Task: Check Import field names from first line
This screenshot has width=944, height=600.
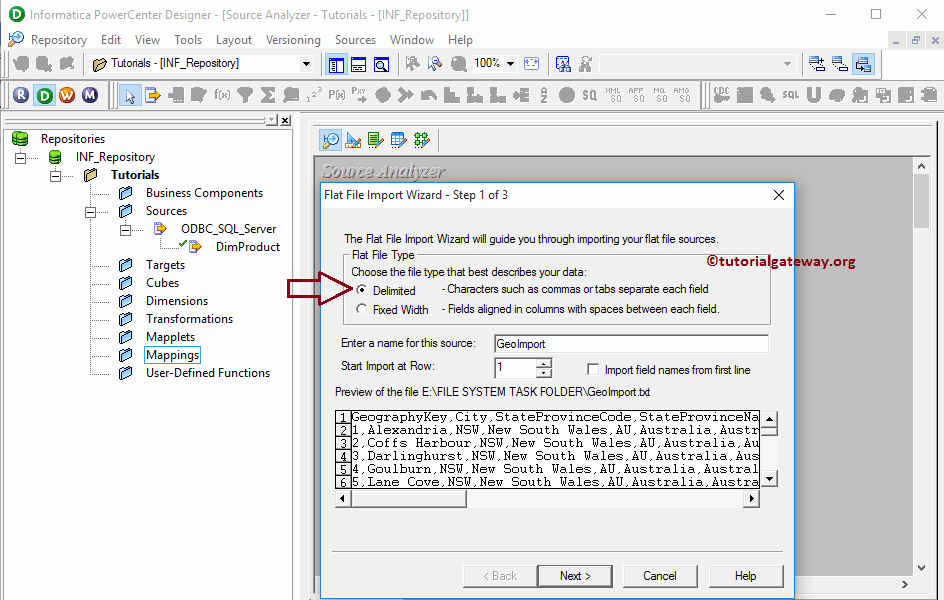Action: (x=593, y=370)
